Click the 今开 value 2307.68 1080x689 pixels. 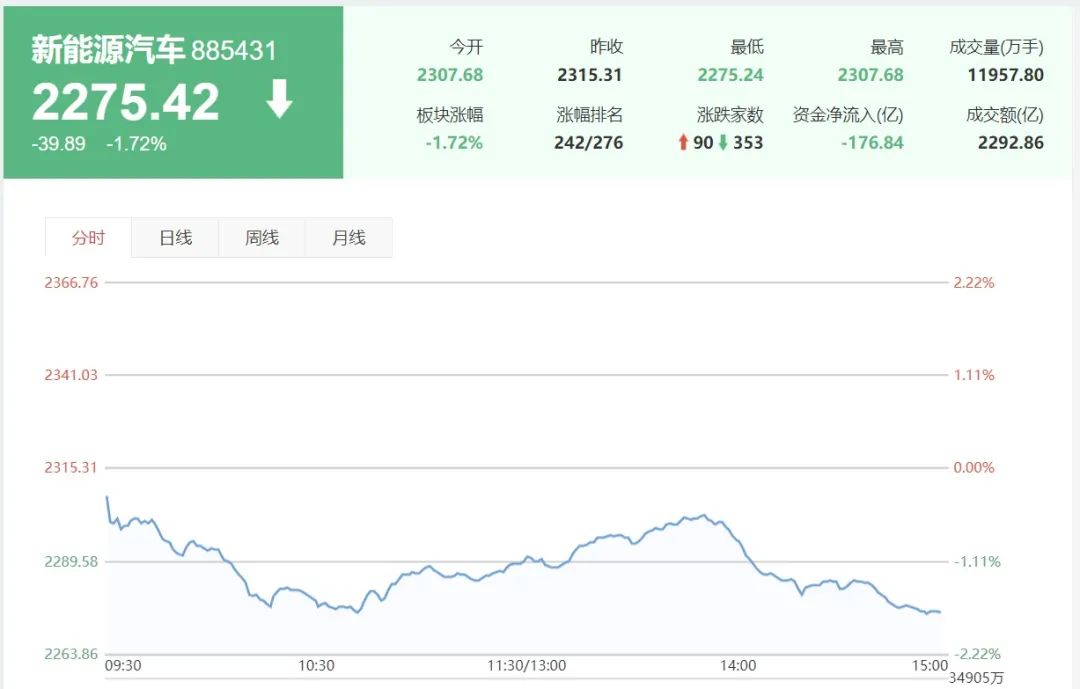pos(450,75)
